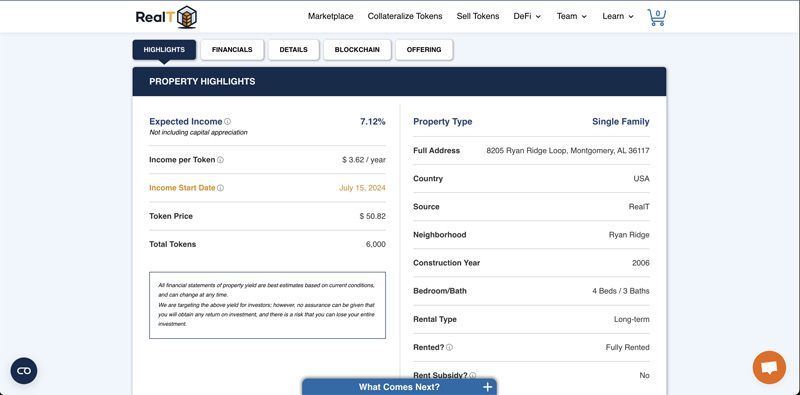Click the Not including capital appreciation note
Image resolution: width=800 pixels, height=395 pixels.
tap(198, 133)
